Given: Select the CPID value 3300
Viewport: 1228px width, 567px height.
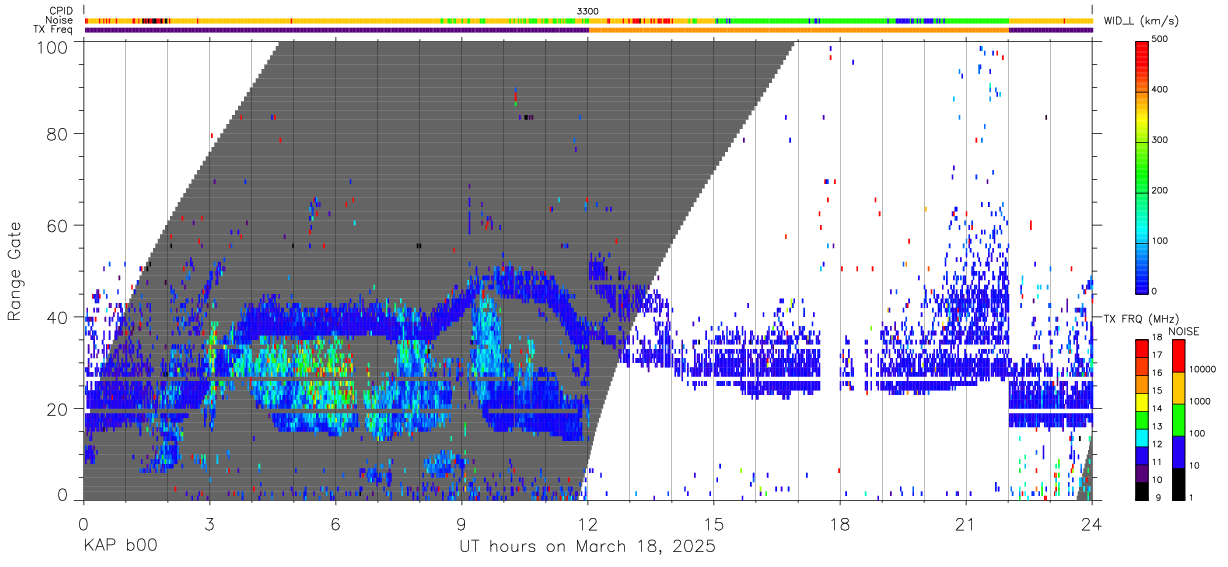Looking at the screenshot, I should coord(588,11).
